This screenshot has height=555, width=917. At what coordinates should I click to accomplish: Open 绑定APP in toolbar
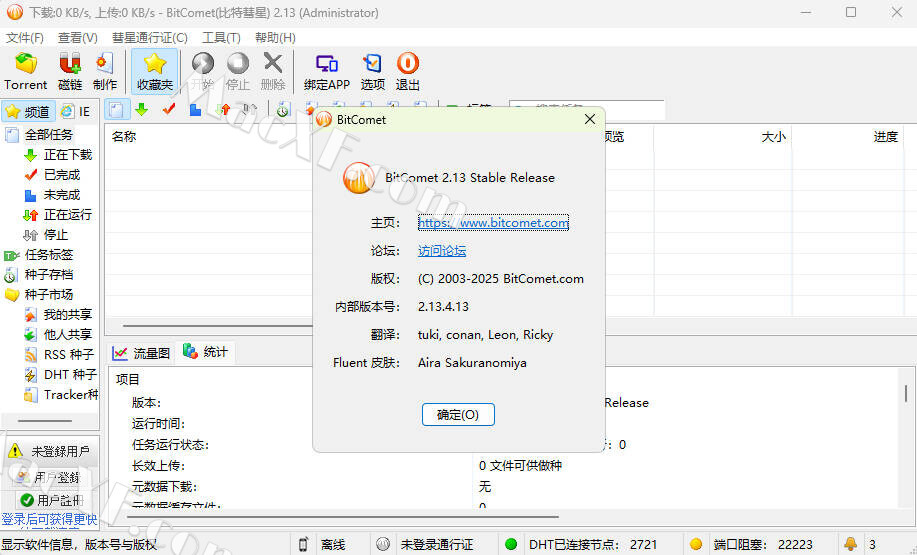pos(326,71)
